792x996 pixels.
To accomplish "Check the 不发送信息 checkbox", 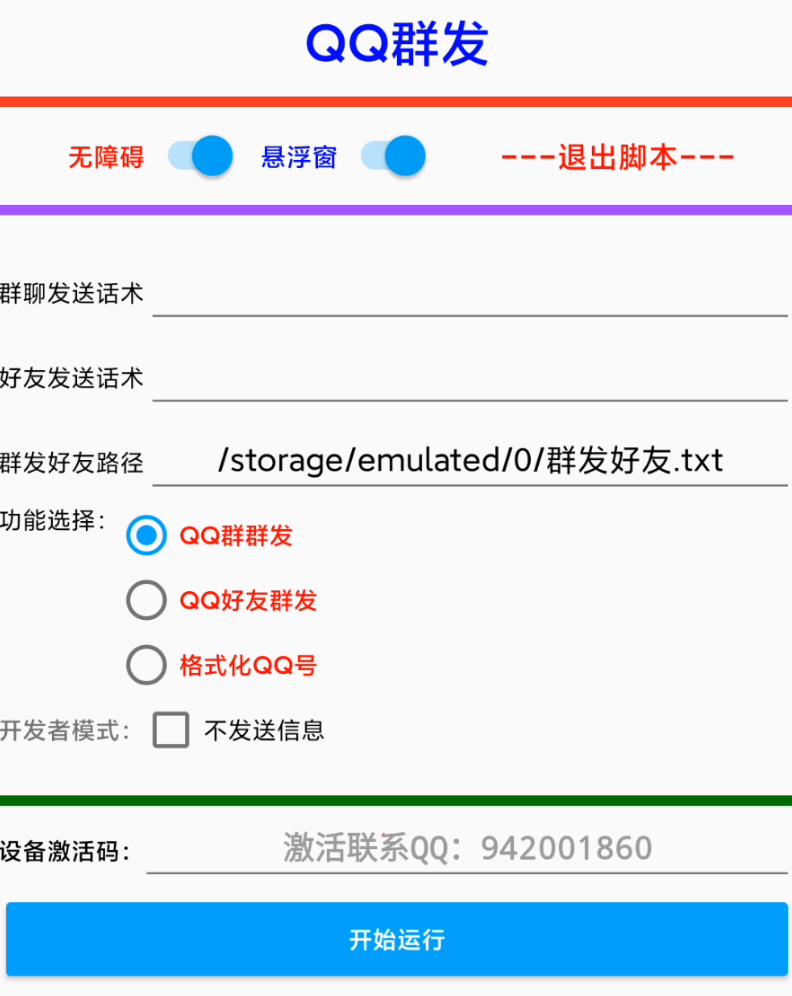I will pos(171,730).
